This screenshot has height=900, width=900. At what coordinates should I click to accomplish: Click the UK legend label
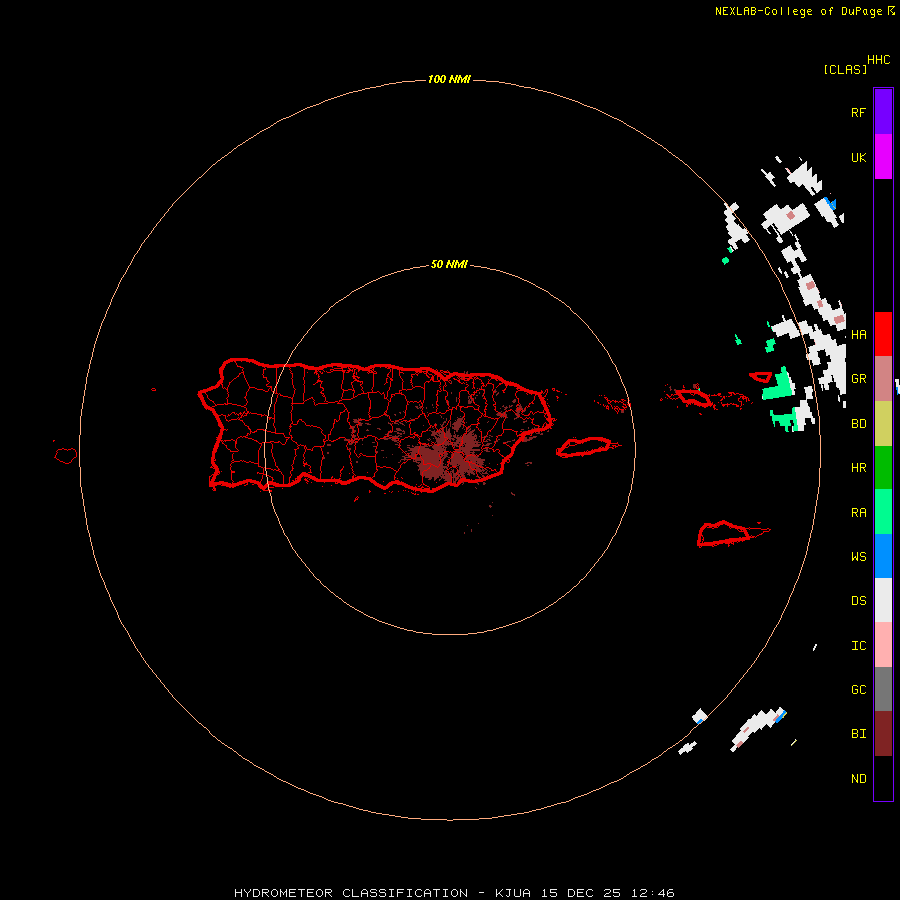[x=858, y=157]
